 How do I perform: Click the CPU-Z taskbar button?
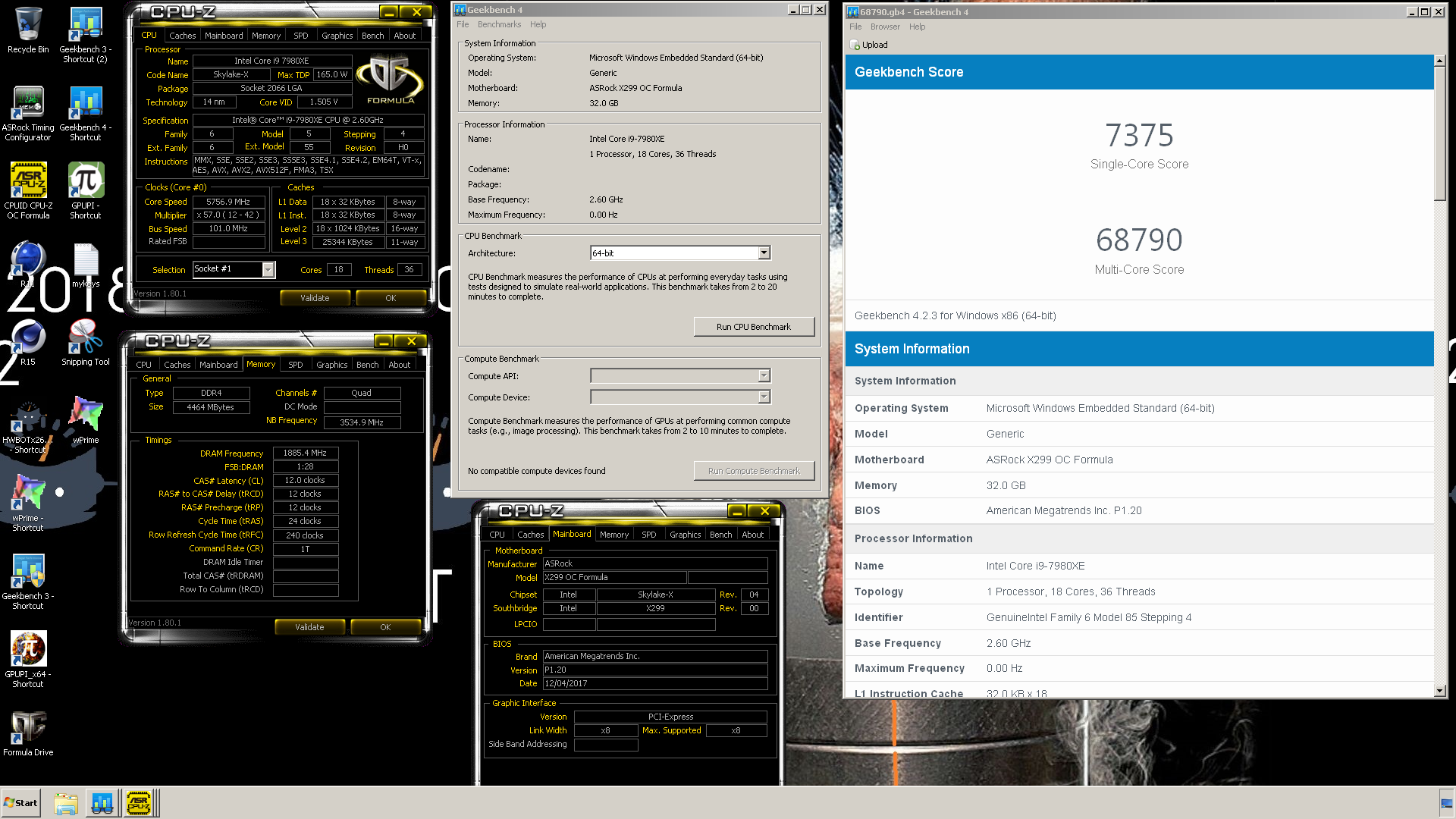pyautogui.click(x=139, y=803)
